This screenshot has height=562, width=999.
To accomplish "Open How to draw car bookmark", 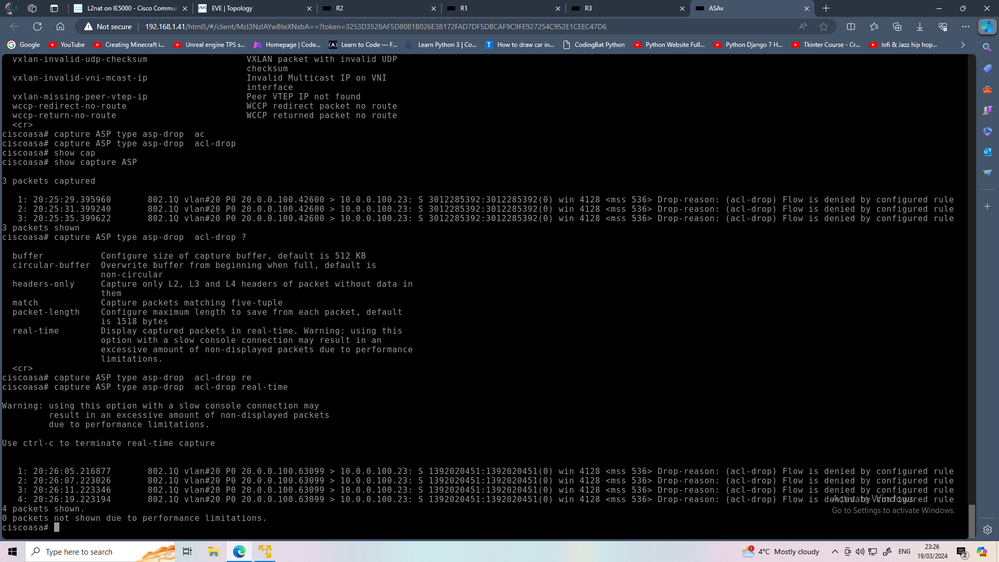I will pos(520,45).
